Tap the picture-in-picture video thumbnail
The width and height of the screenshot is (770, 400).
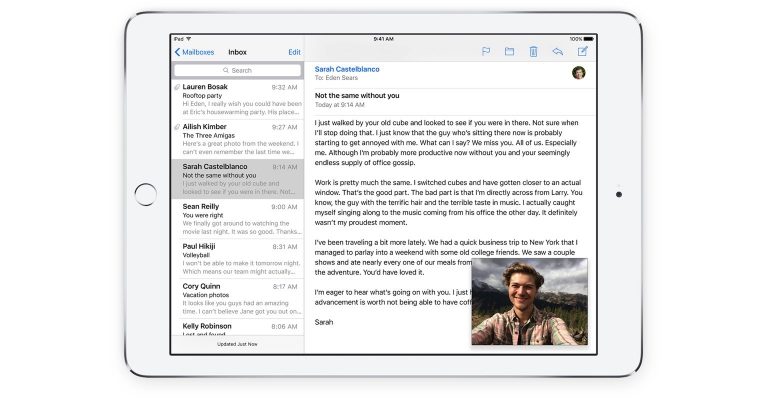[x=529, y=301]
